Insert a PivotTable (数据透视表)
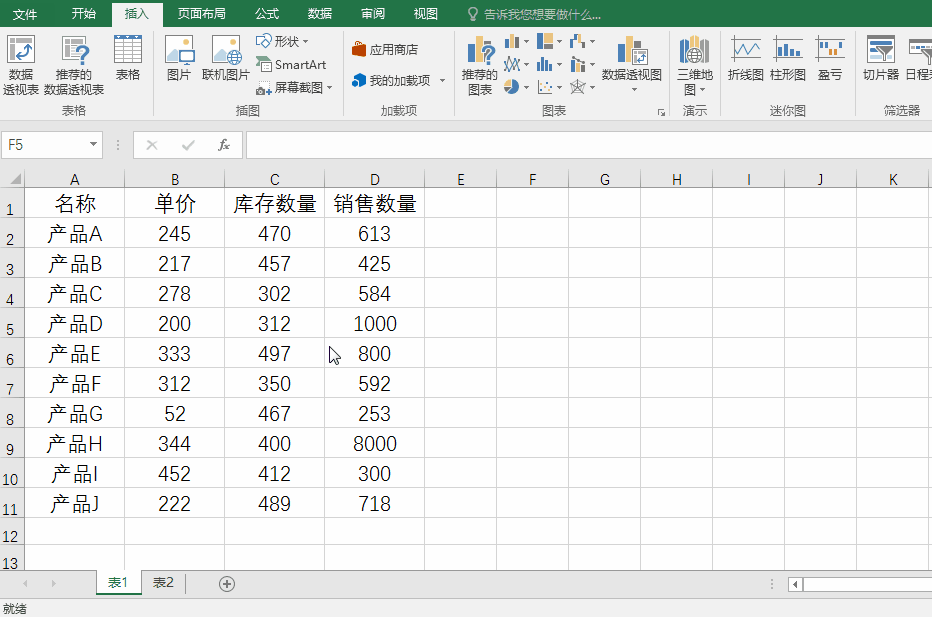Viewport: 932px width, 617px height. [21, 65]
